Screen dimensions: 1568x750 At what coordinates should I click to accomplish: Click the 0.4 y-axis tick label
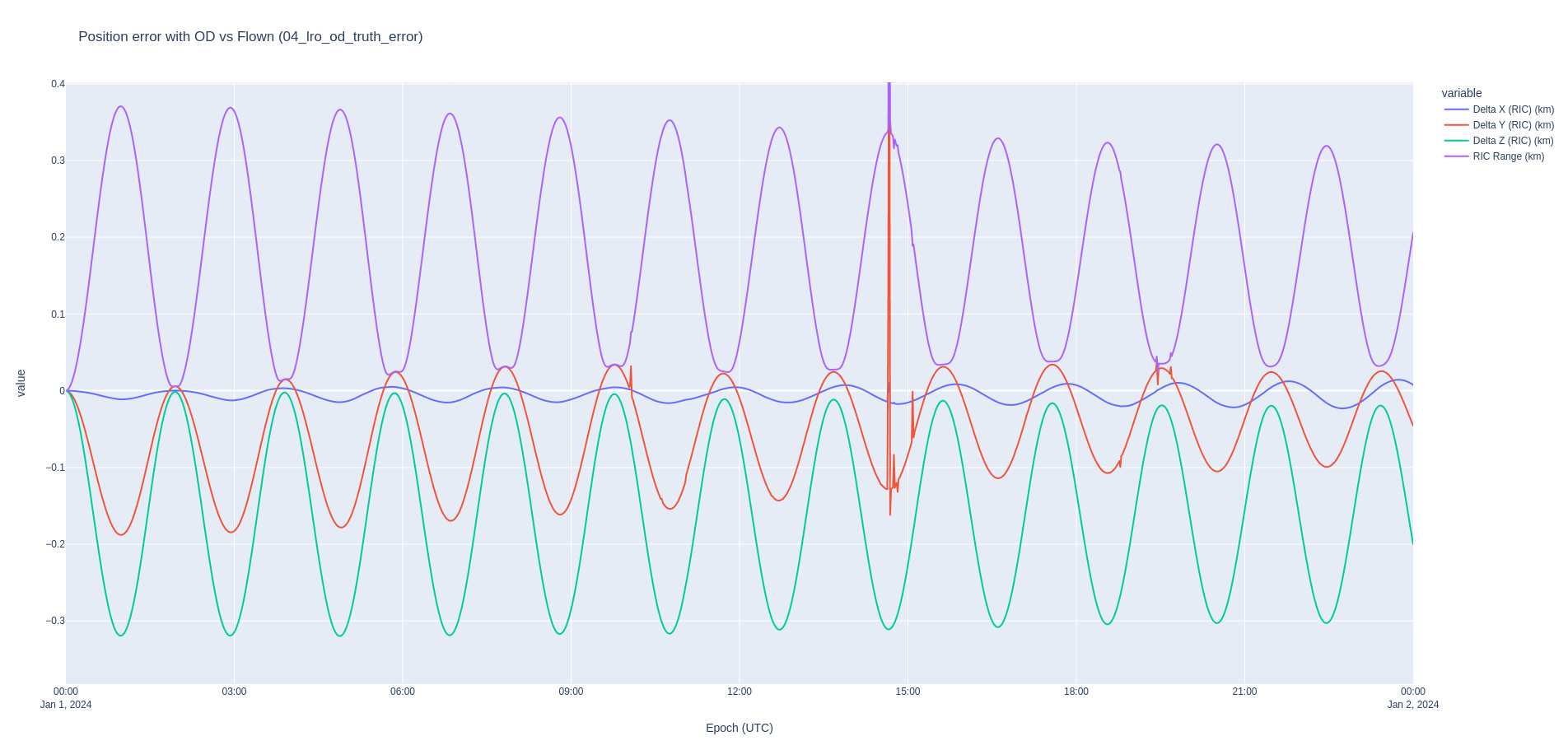coord(58,84)
